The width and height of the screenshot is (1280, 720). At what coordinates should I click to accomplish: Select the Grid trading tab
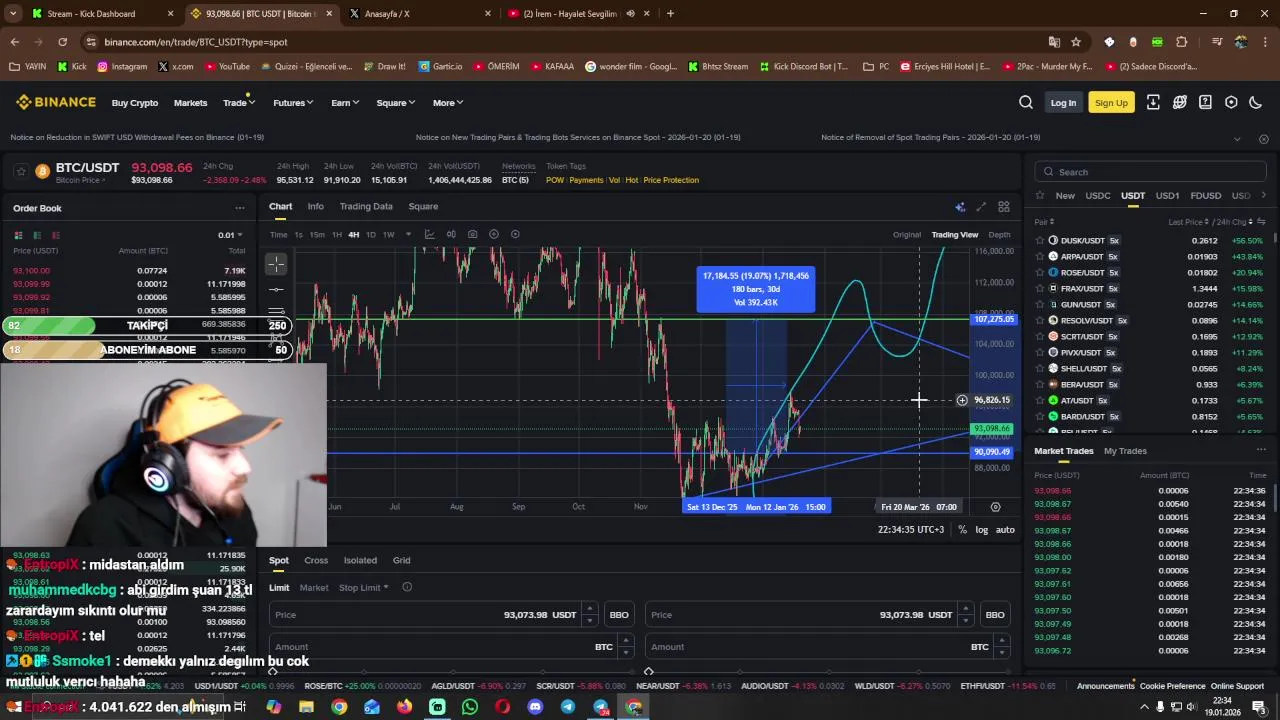402,561
